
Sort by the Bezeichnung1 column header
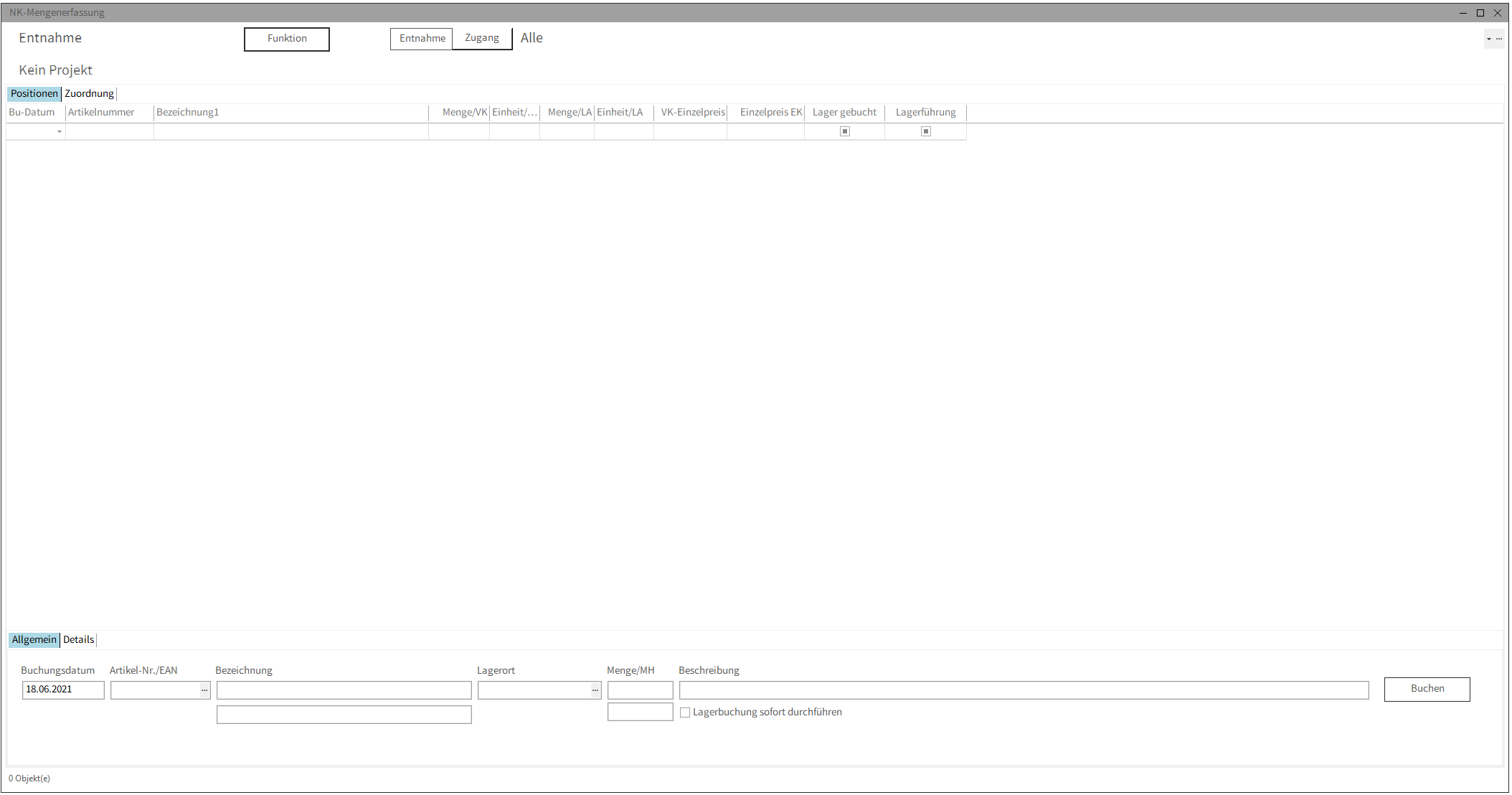pos(291,113)
